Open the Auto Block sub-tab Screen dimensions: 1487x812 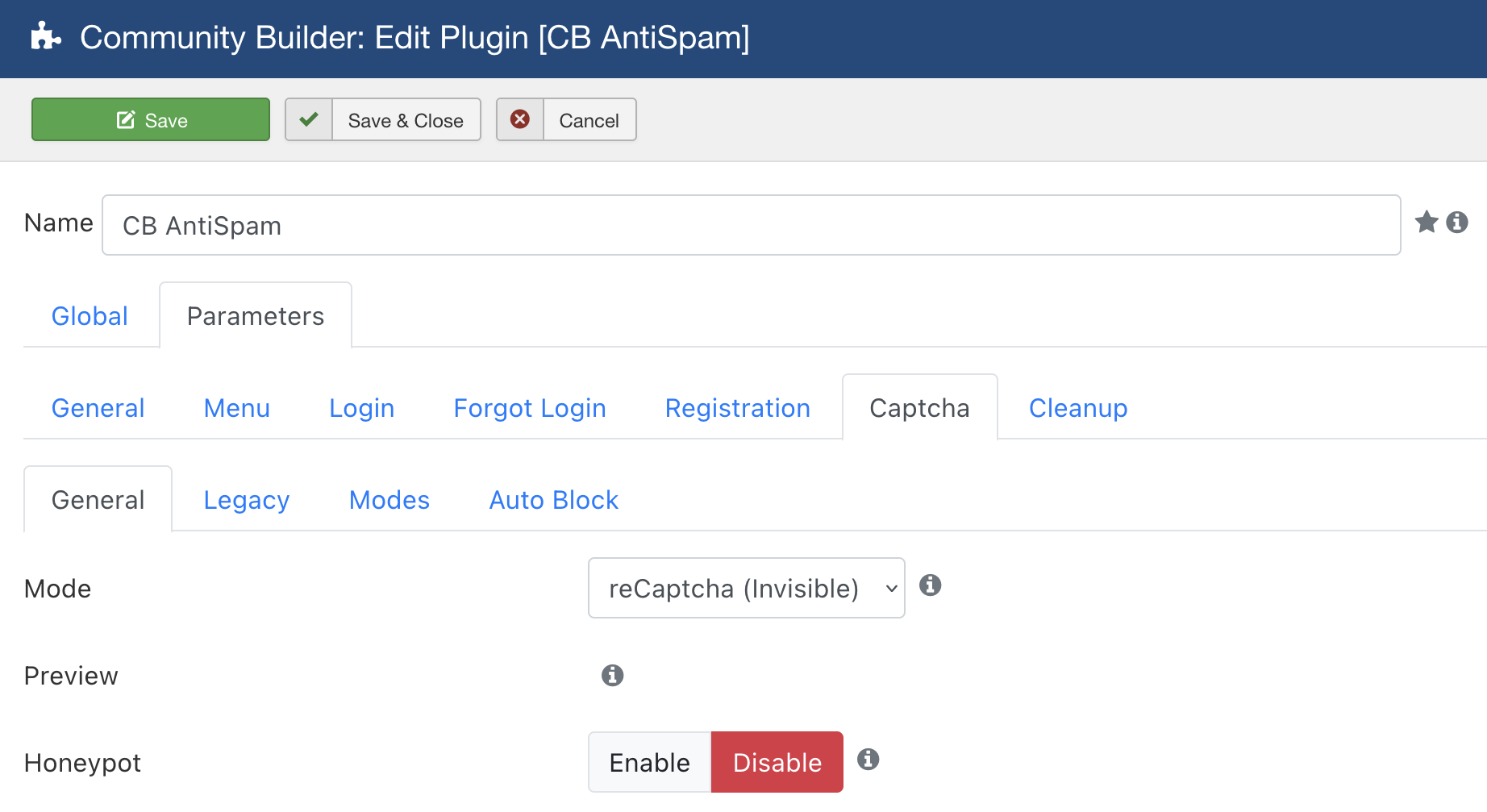554,500
